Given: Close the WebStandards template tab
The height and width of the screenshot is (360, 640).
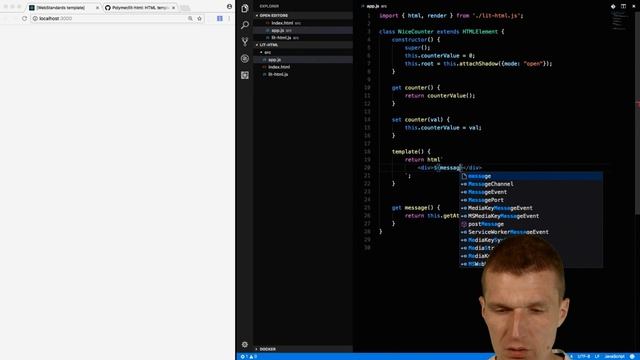Looking at the screenshot, I should tap(97, 8).
